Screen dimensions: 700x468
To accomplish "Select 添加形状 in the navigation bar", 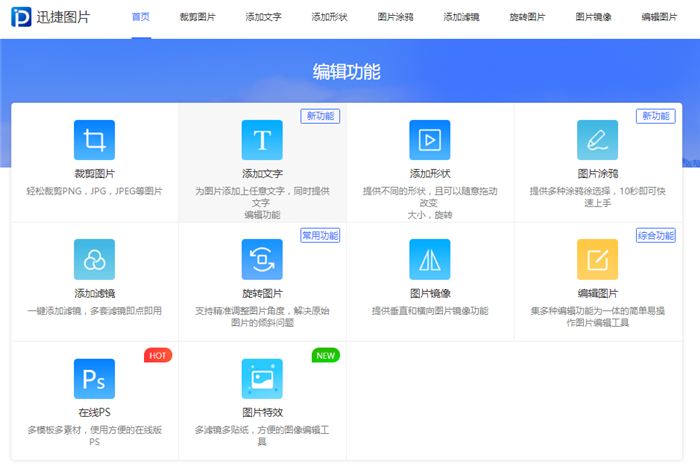I will (329, 17).
